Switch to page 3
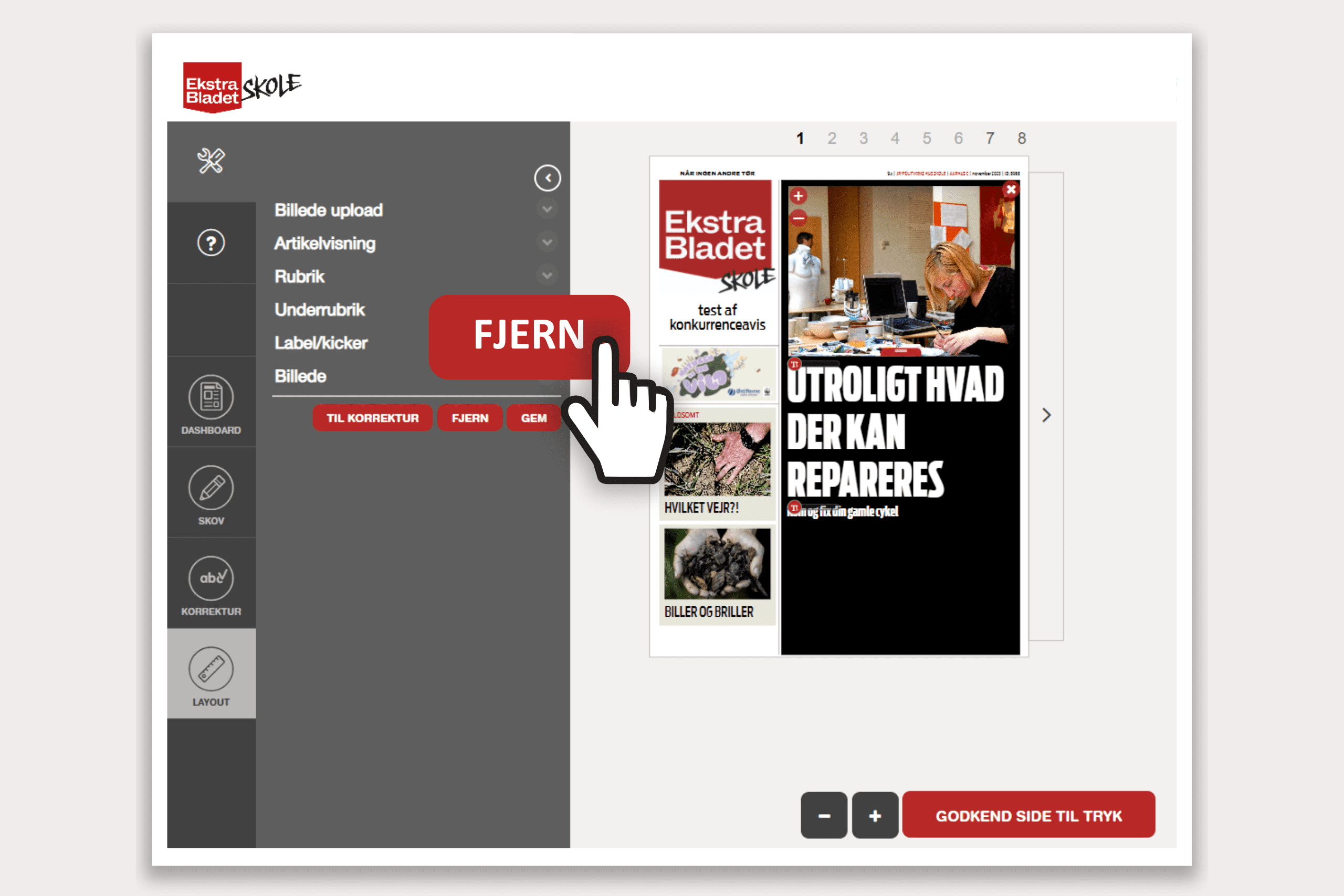This screenshot has width=1344, height=896. click(x=864, y=138)
